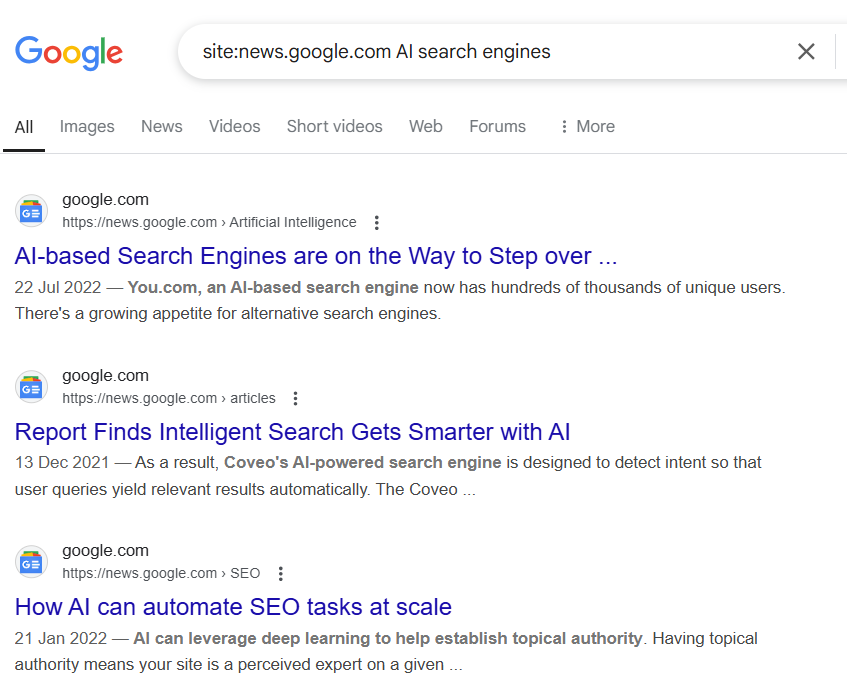The height and width of the screenshot is (688, 847).
Task: Open the three-dot menu on the third result
Action: coord(280,573)
